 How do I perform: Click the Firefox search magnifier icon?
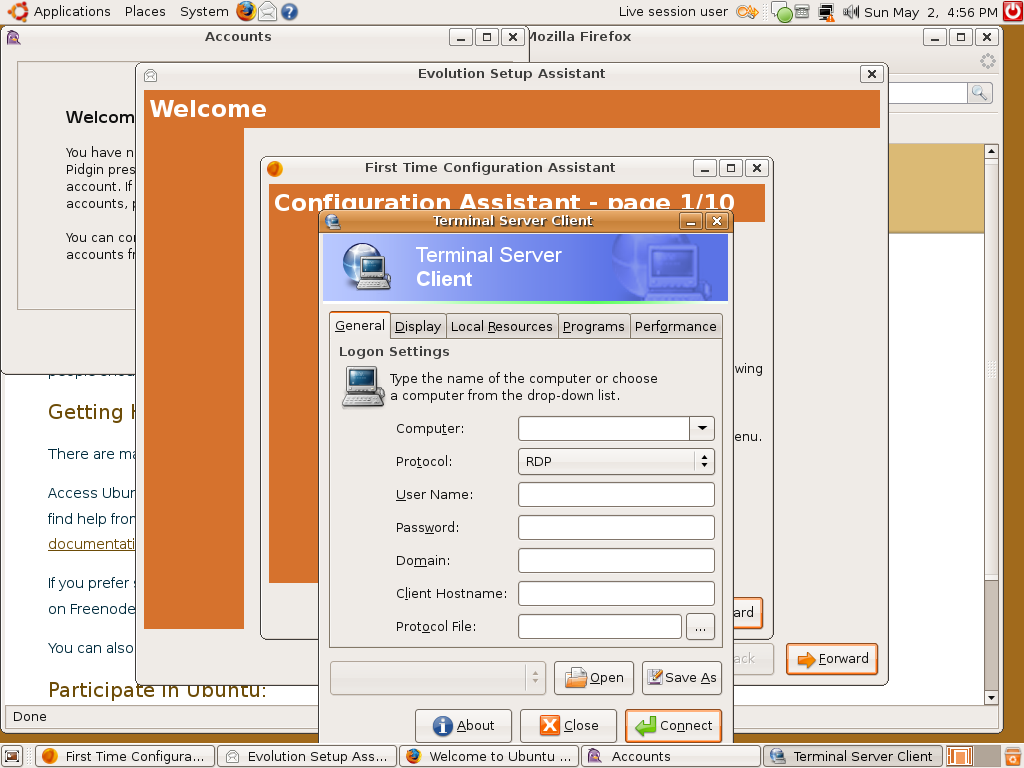(979, 93)
